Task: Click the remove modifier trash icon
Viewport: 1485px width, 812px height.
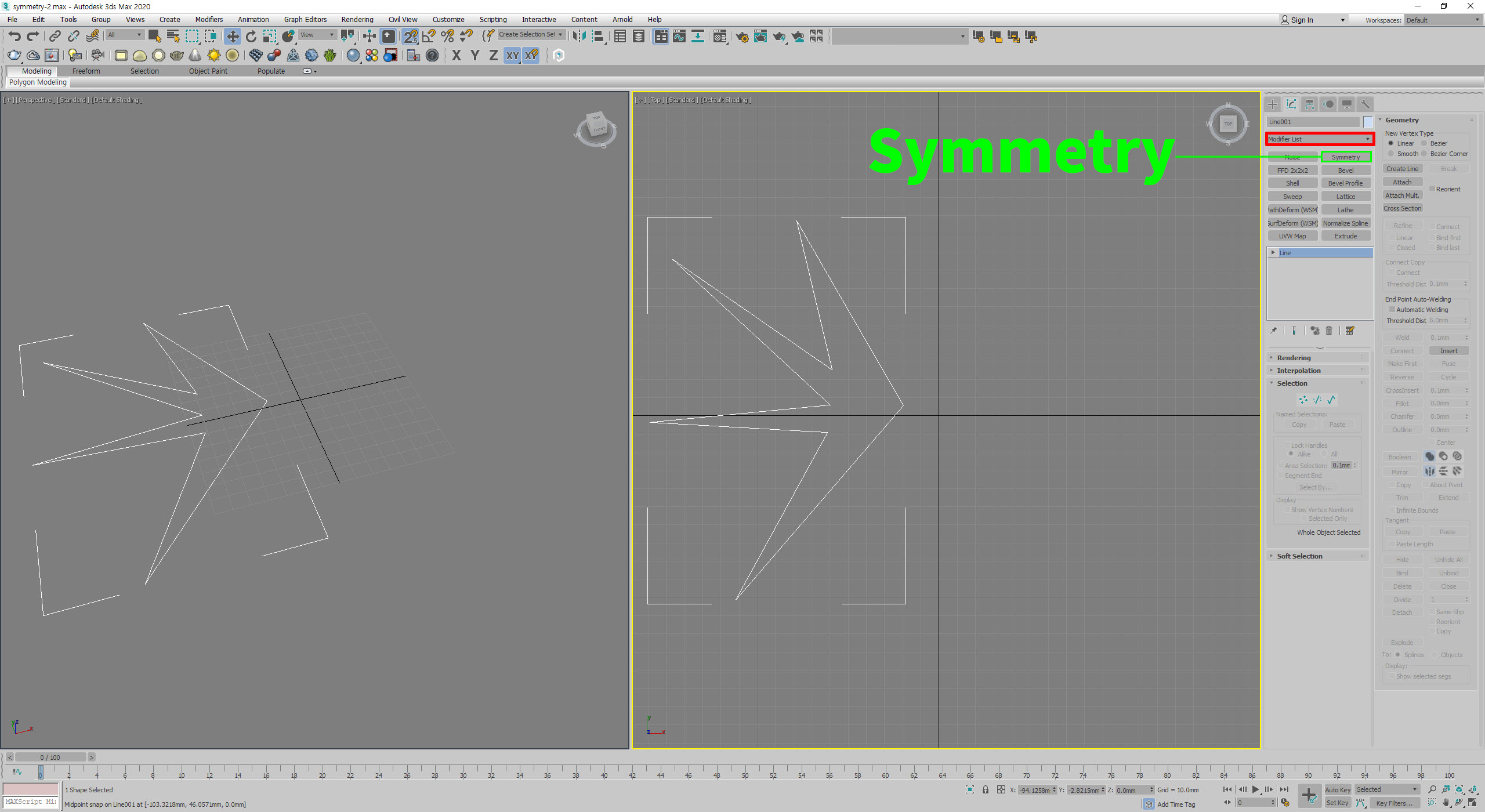Action: pos(1329,331)
